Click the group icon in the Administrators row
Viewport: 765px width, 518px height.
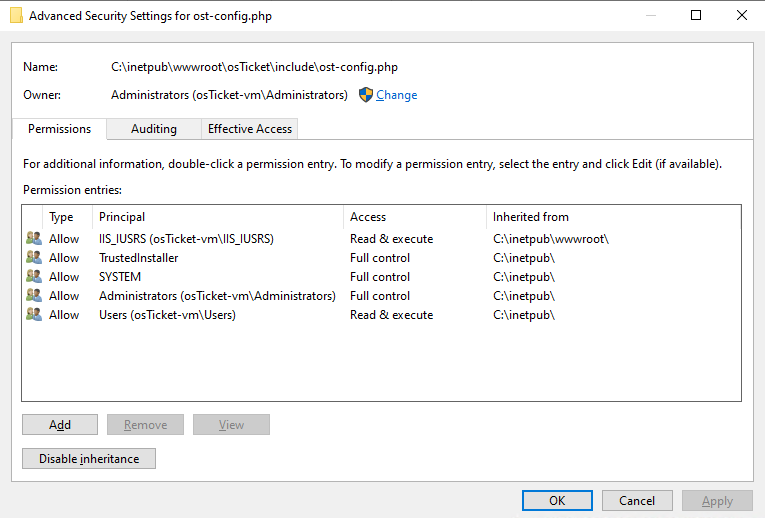coord(34,296)
